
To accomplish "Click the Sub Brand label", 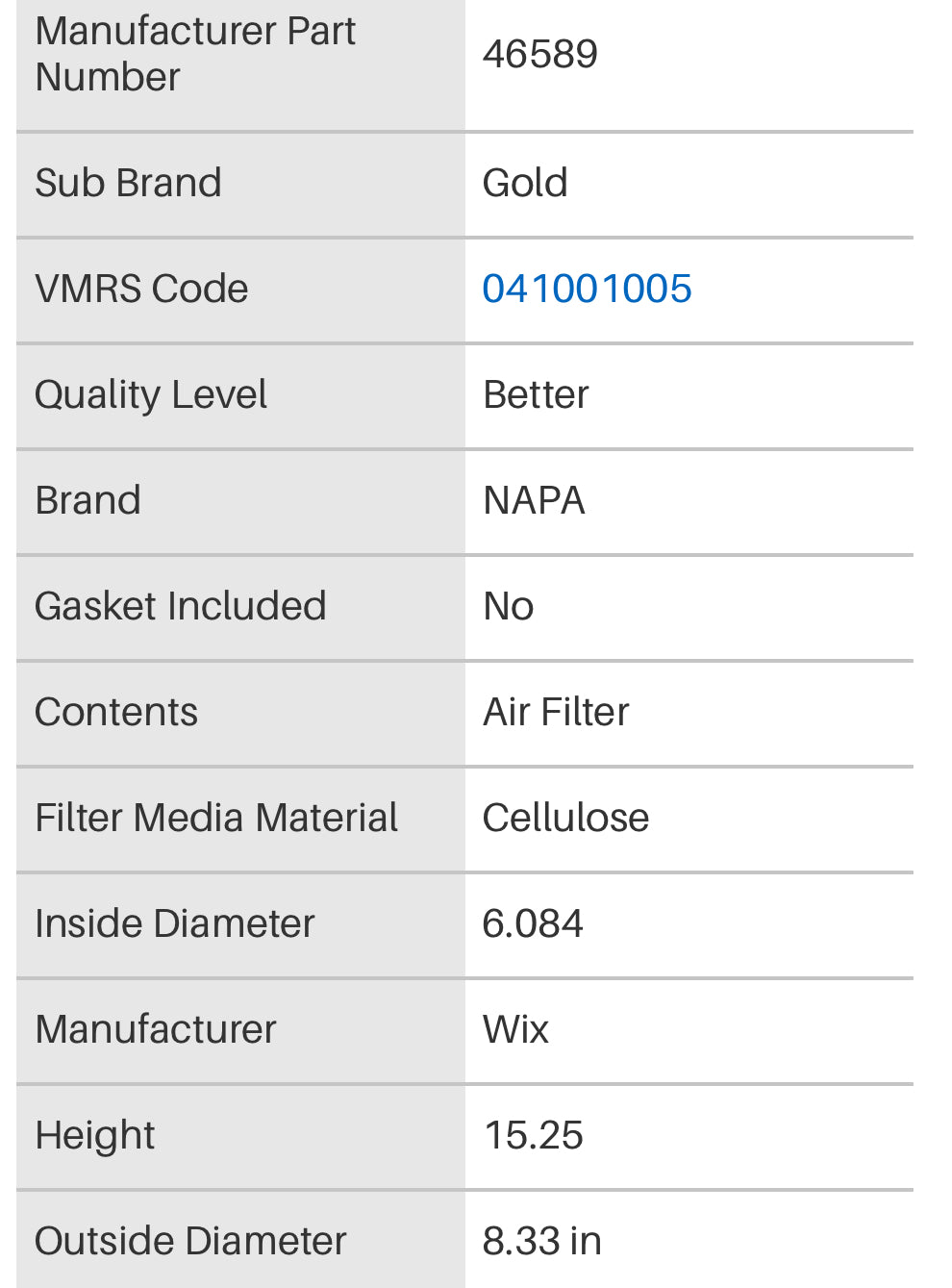I will pos(128,183).
